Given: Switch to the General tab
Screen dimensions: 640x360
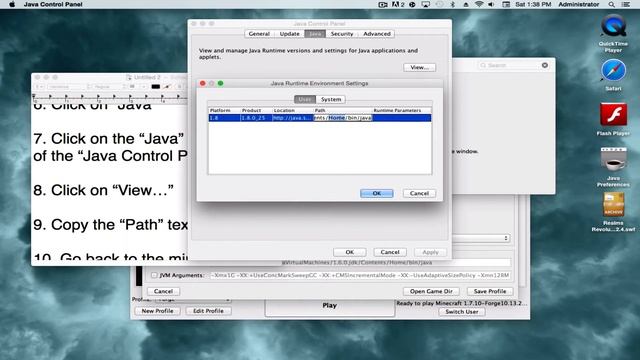Looking at the screenshot, I should pyautogui.click(x=259, y=34).
